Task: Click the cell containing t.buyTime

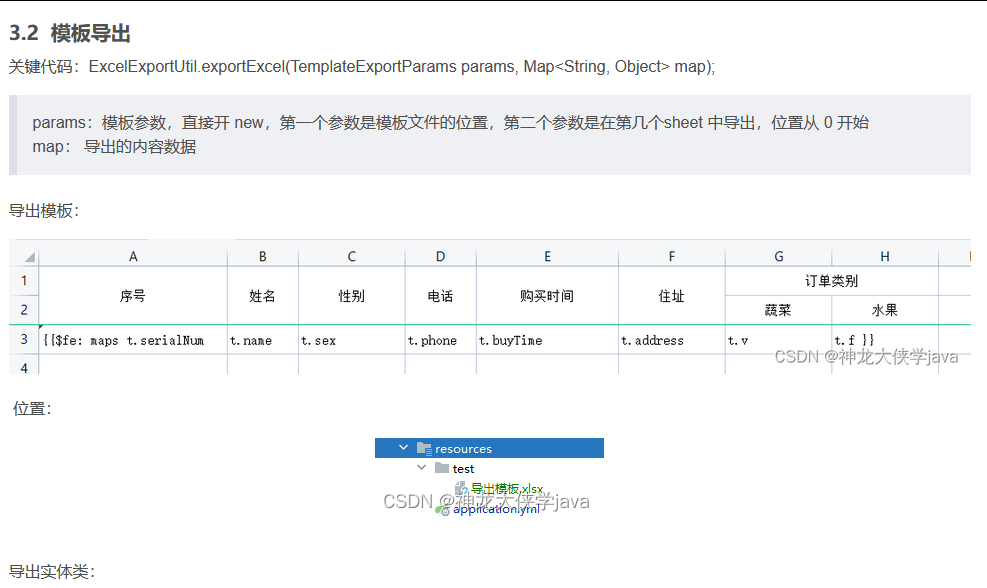Action: pyautogui.click(x=510, y=340)
